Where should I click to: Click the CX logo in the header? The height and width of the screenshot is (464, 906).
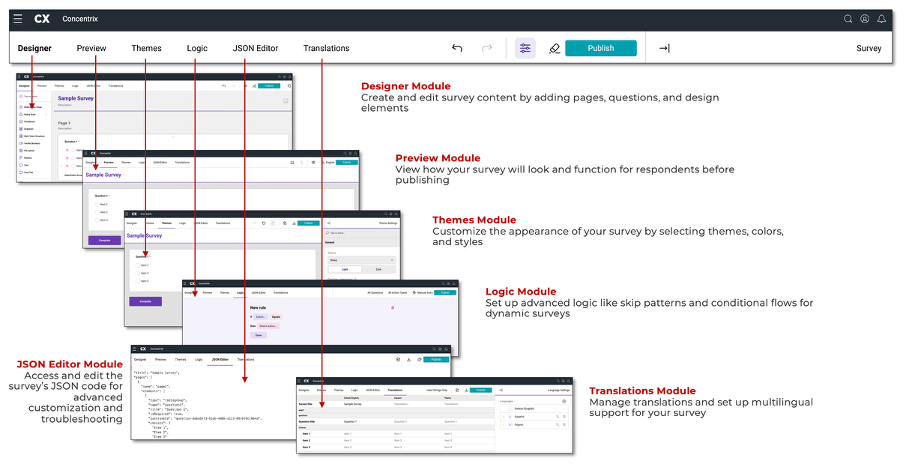coord(42,18)
